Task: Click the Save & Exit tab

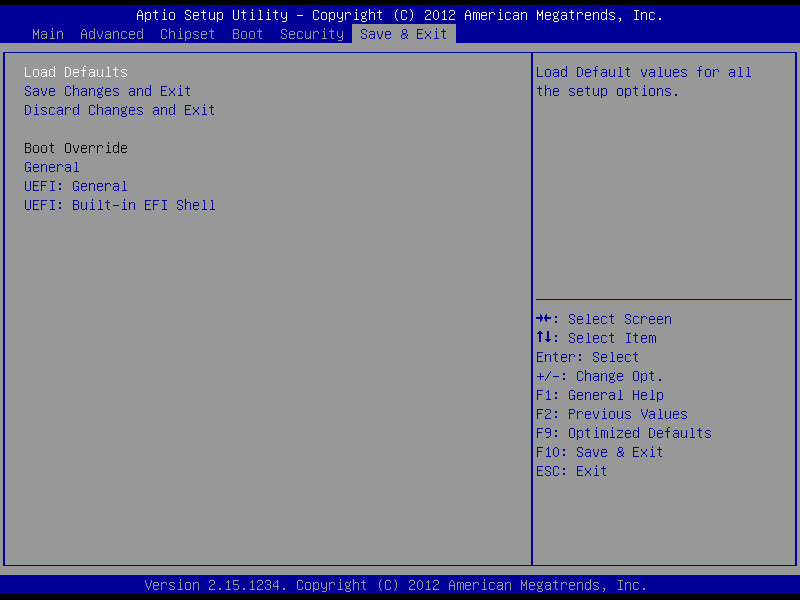Action: 404,34
